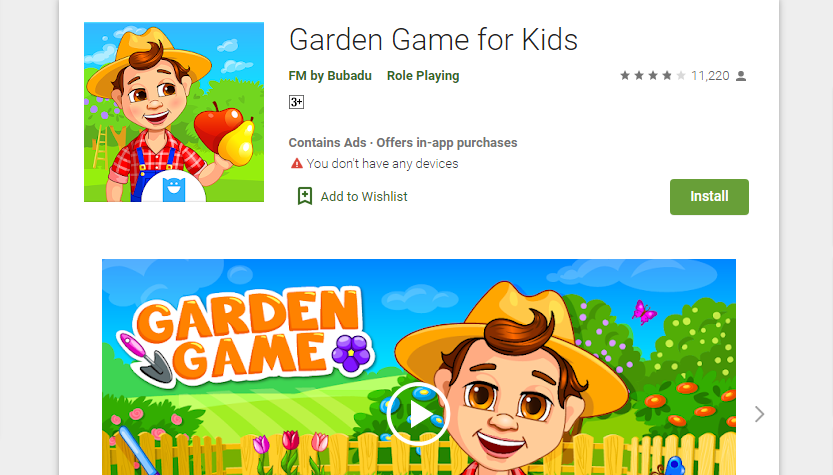Open developer page FM by Bubadu
Viewport: 833px width, 475px height.
tap(330, 75)
